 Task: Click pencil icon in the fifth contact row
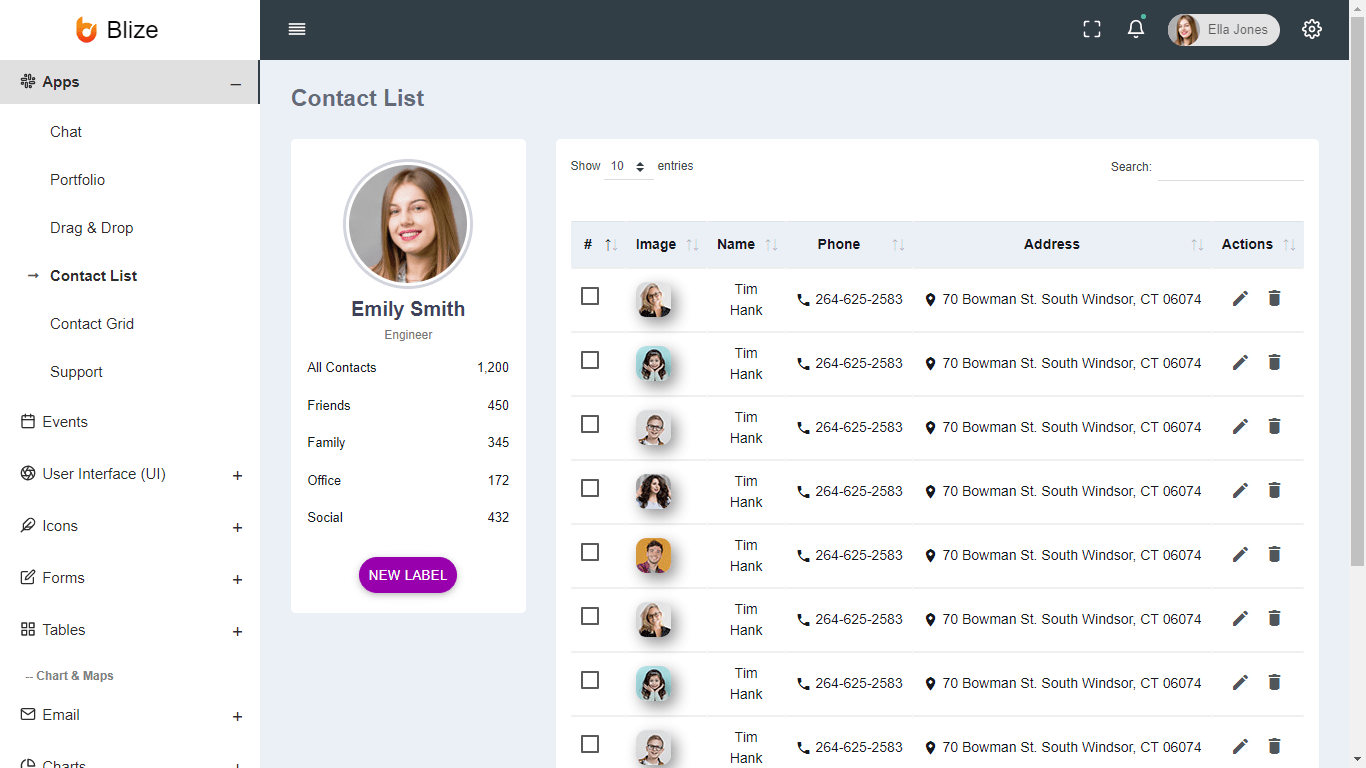pos(1240,554)
